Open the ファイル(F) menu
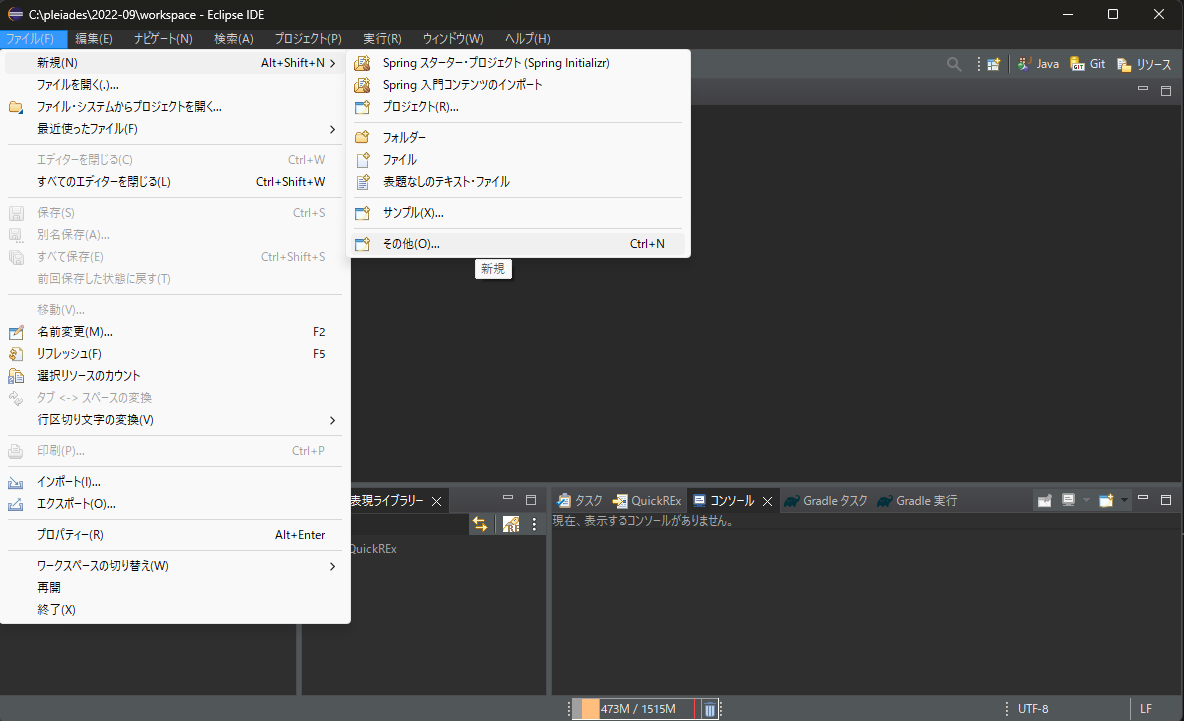 [x=31, y=39]
